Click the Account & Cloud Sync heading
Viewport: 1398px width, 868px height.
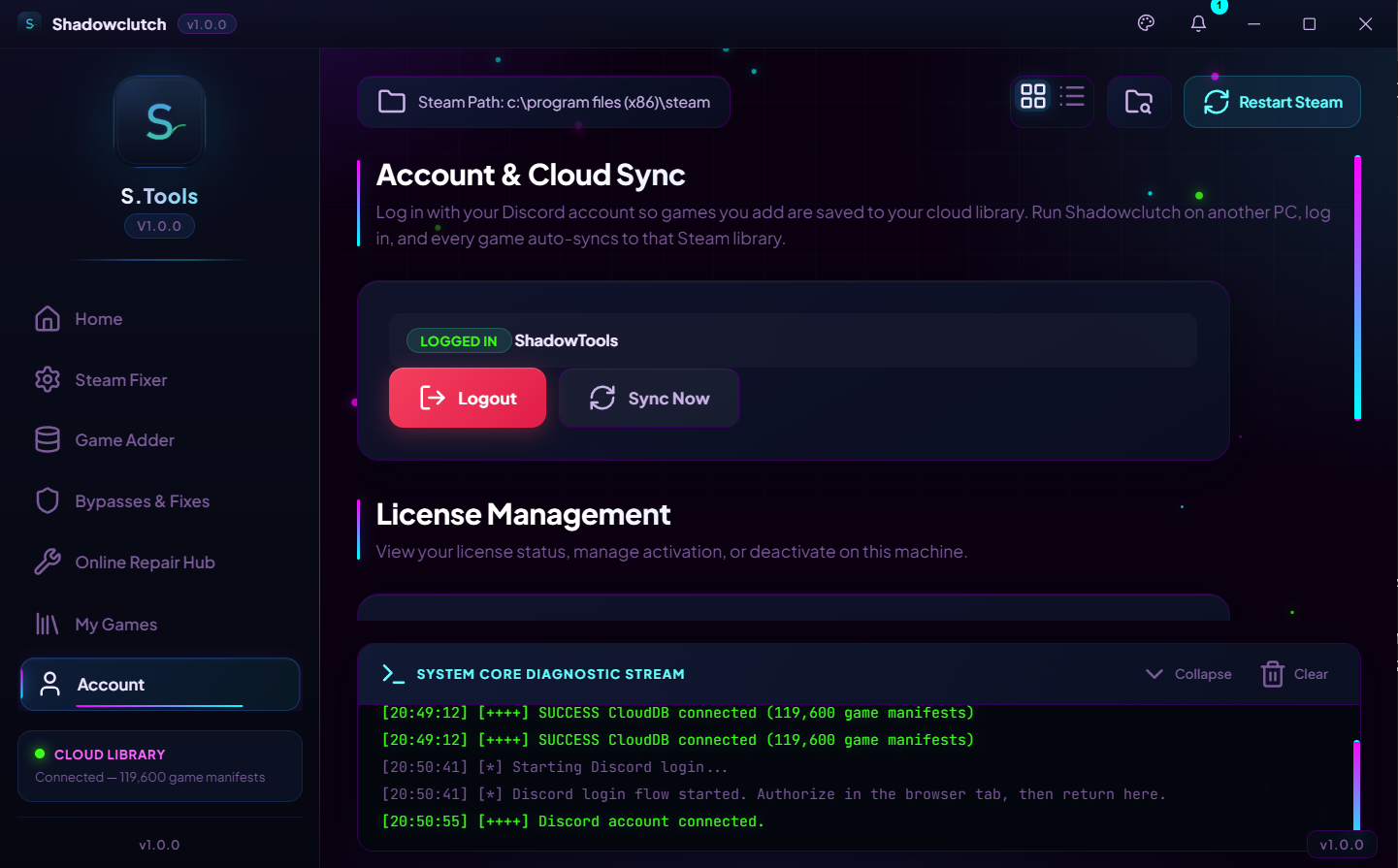pyautogui.click(x=531, y=175)
